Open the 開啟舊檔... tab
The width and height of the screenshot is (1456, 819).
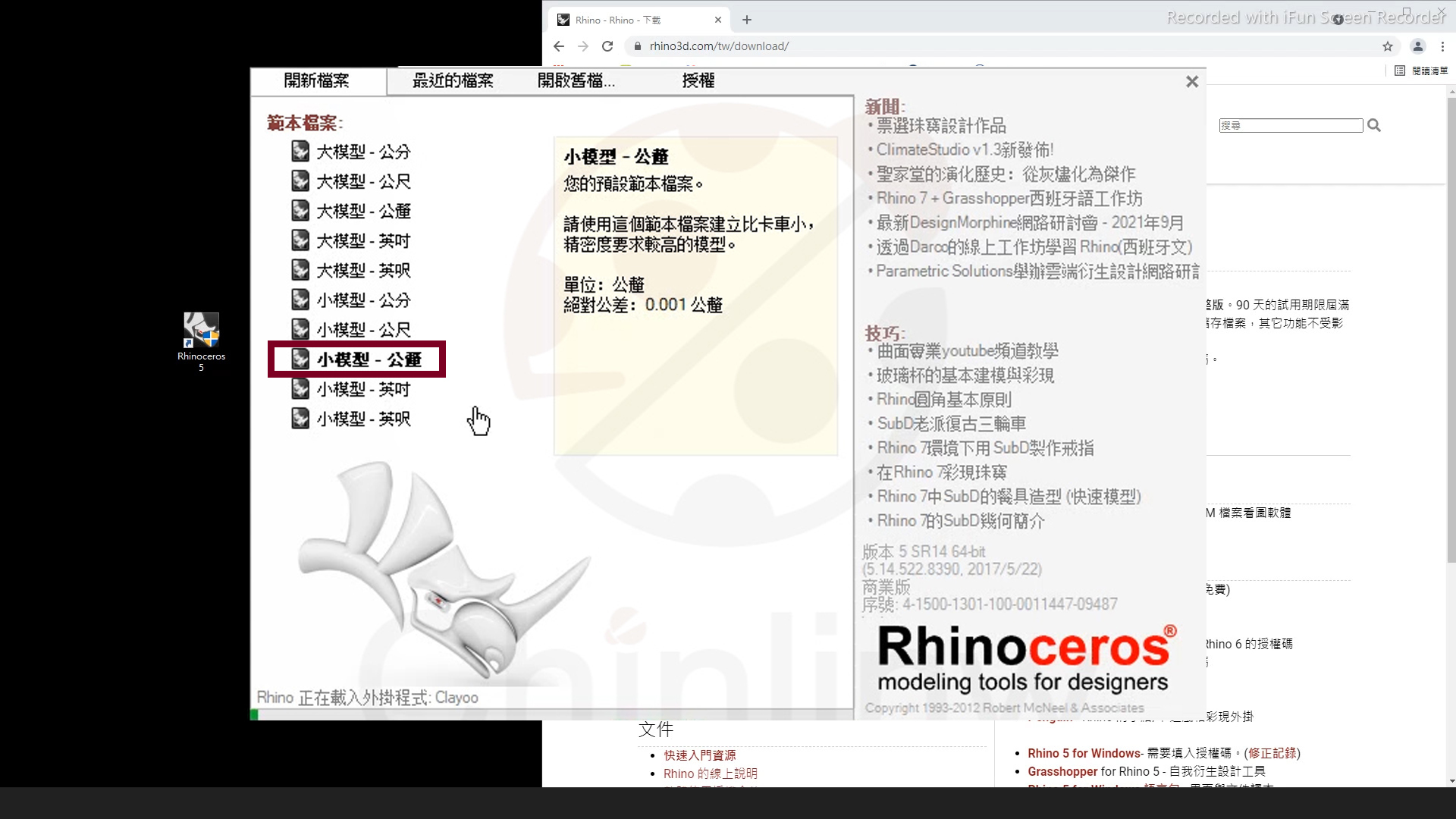click(x=576, y=80)
